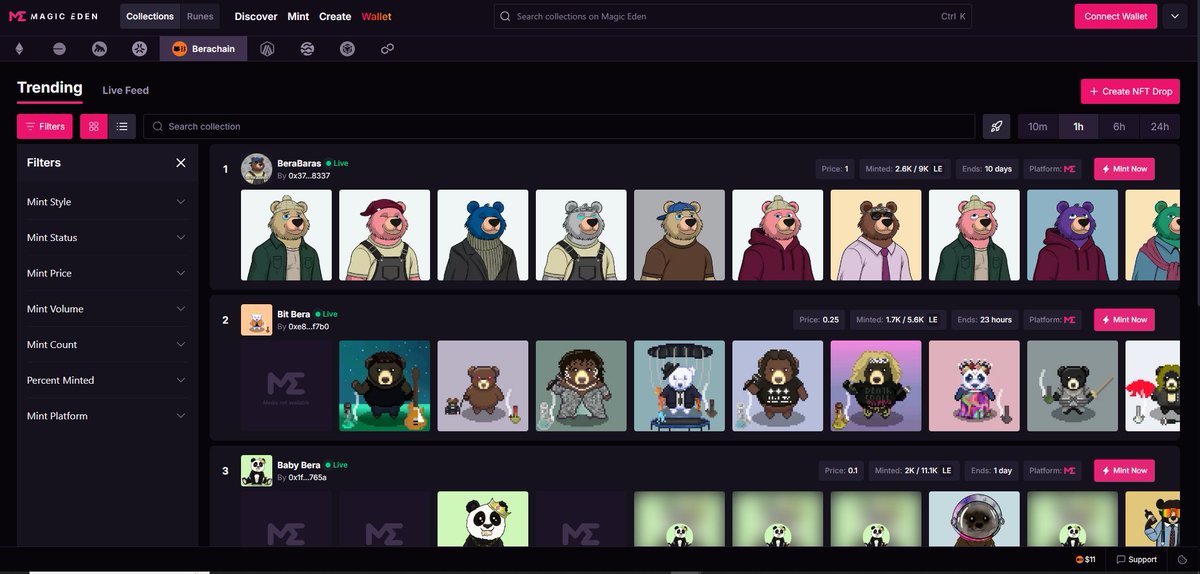Viewport: 1200px width, 574px height.
Task: Open dropdown arrow next to Connect Wallet
Action: pos(1174,16)
